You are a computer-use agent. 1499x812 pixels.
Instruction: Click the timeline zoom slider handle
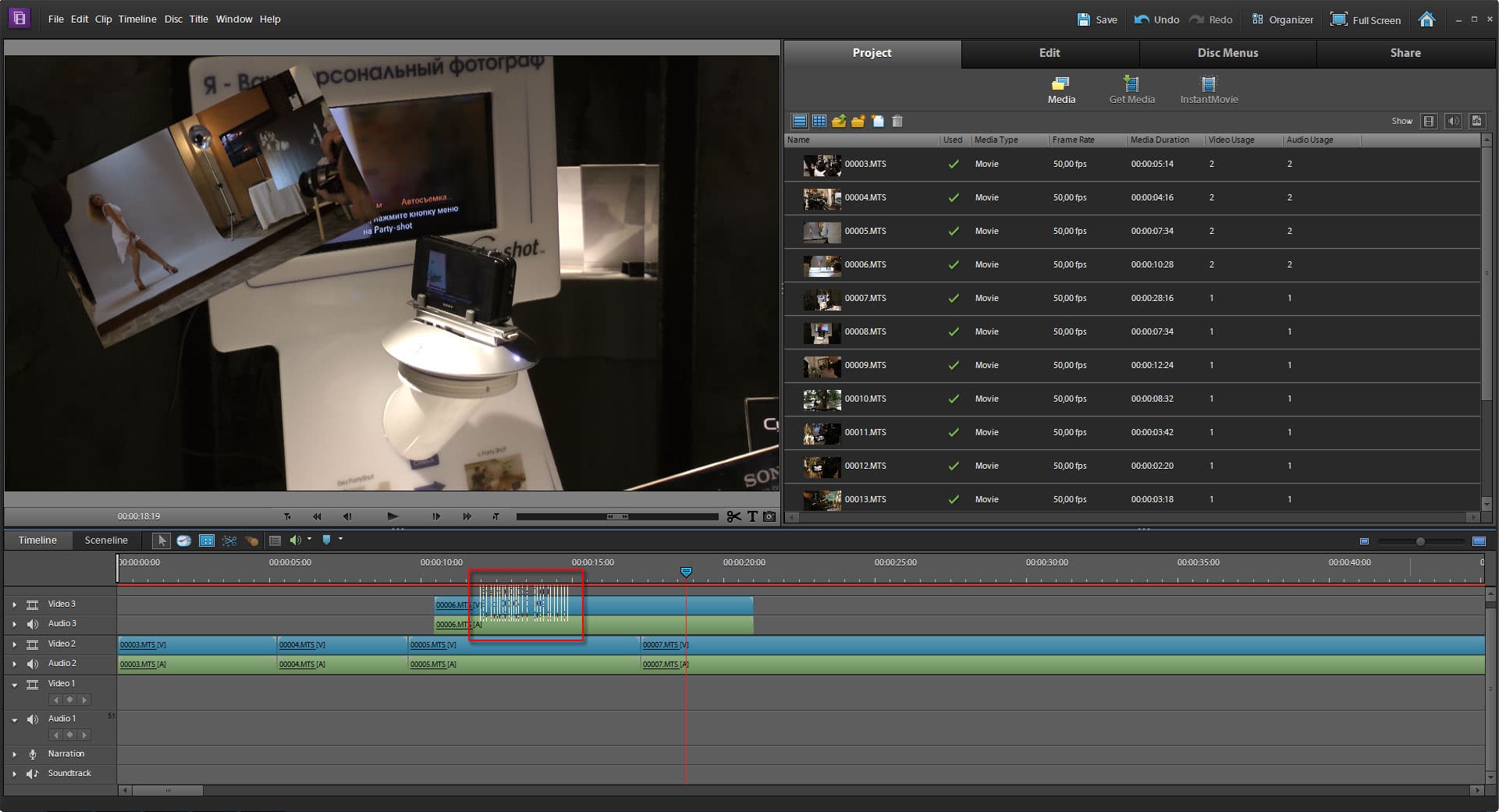pyautogui.click(x=1420, y=541)
